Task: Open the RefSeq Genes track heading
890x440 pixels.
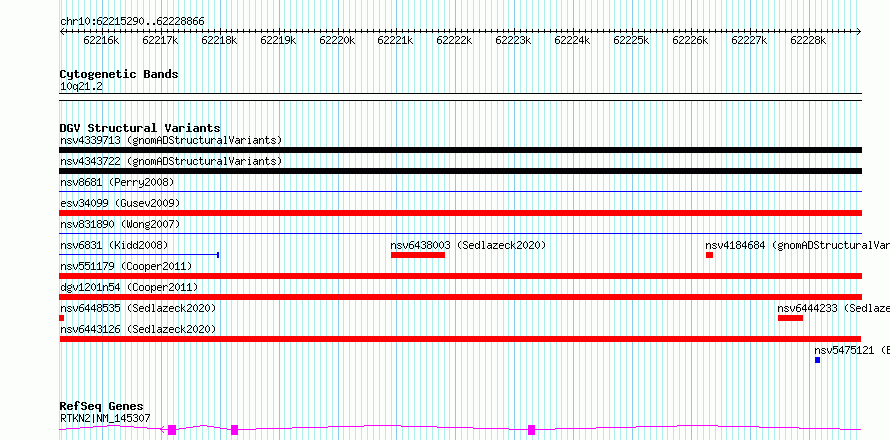Action: coord(101,407)
